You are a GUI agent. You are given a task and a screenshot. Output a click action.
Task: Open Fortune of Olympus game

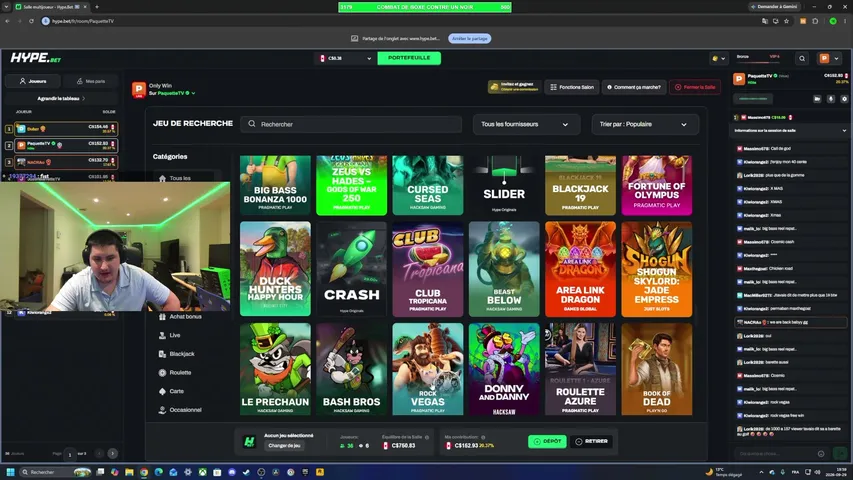click(x=657, y=185)
